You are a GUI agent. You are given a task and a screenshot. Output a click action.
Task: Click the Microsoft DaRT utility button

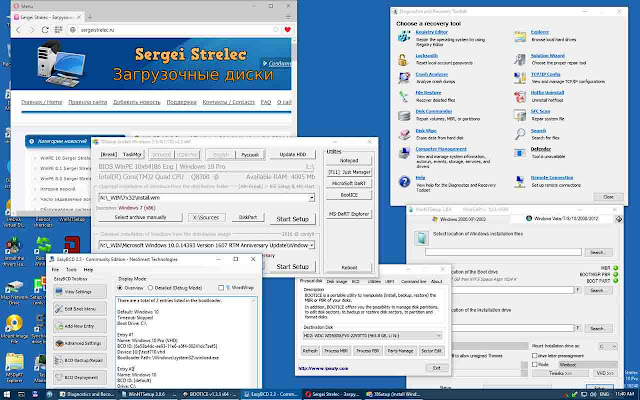(x=349, y=184)
